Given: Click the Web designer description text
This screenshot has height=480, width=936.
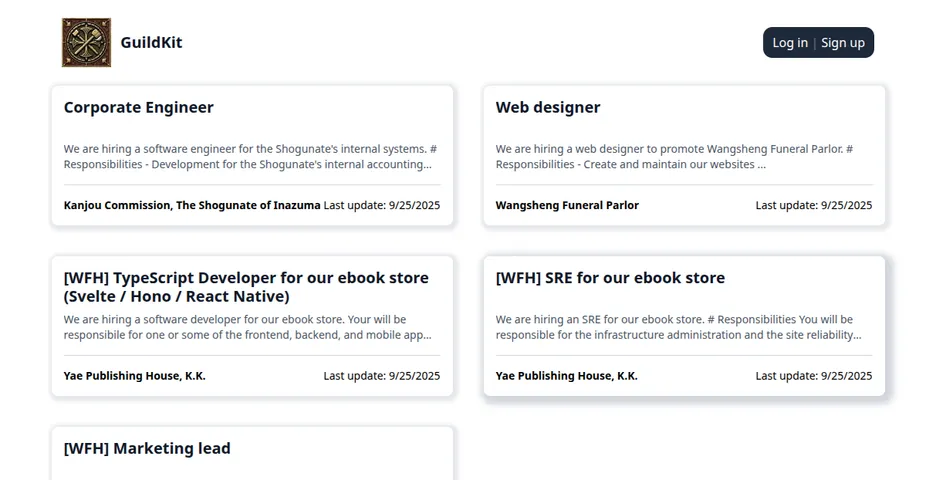Looking at the screenshot, I should click(674, 156).
